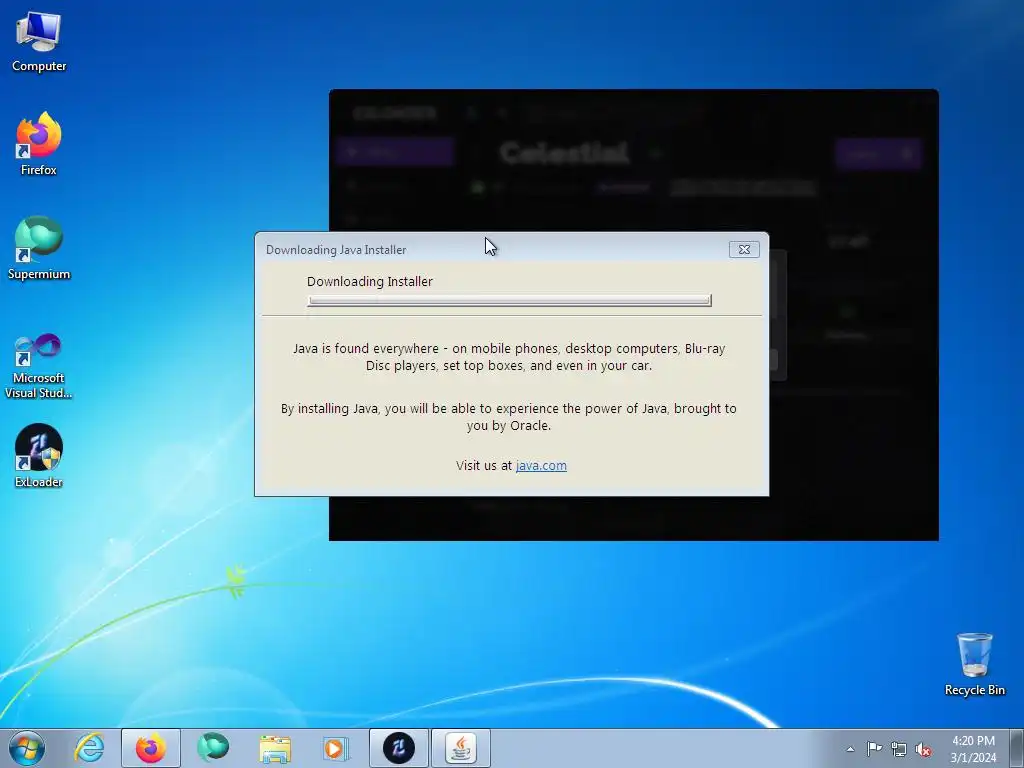Open Windows Media Player from taskbar
This screenshot has height=768, width=1024.
point(336,748)
